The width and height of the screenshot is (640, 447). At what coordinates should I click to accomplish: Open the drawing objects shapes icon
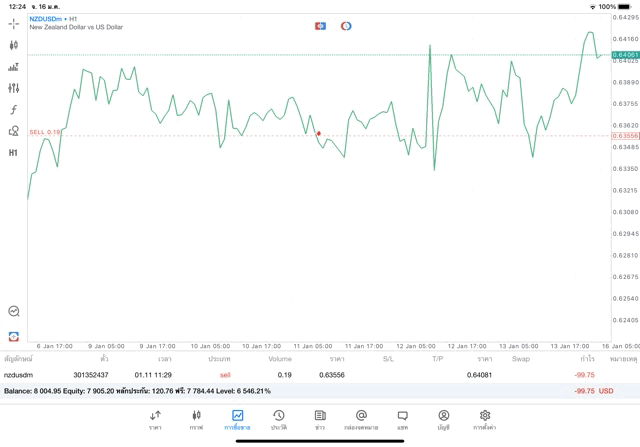pyautogui.click(x=13, y=131)
